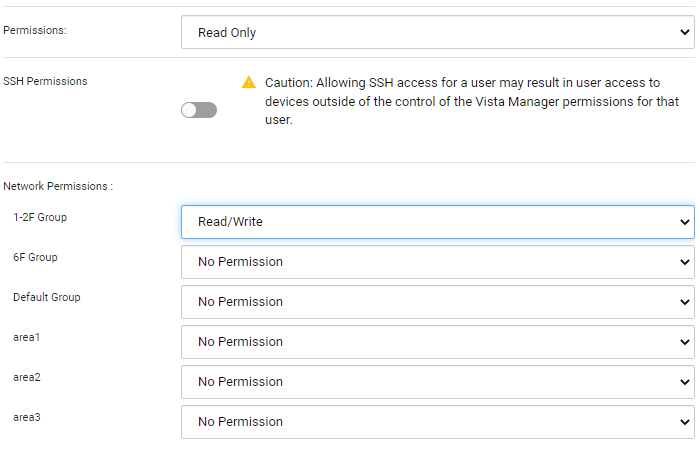Click the chevron arrow on the area1 dropdown
Screen dimensions: 700x449
coord(684,342)
